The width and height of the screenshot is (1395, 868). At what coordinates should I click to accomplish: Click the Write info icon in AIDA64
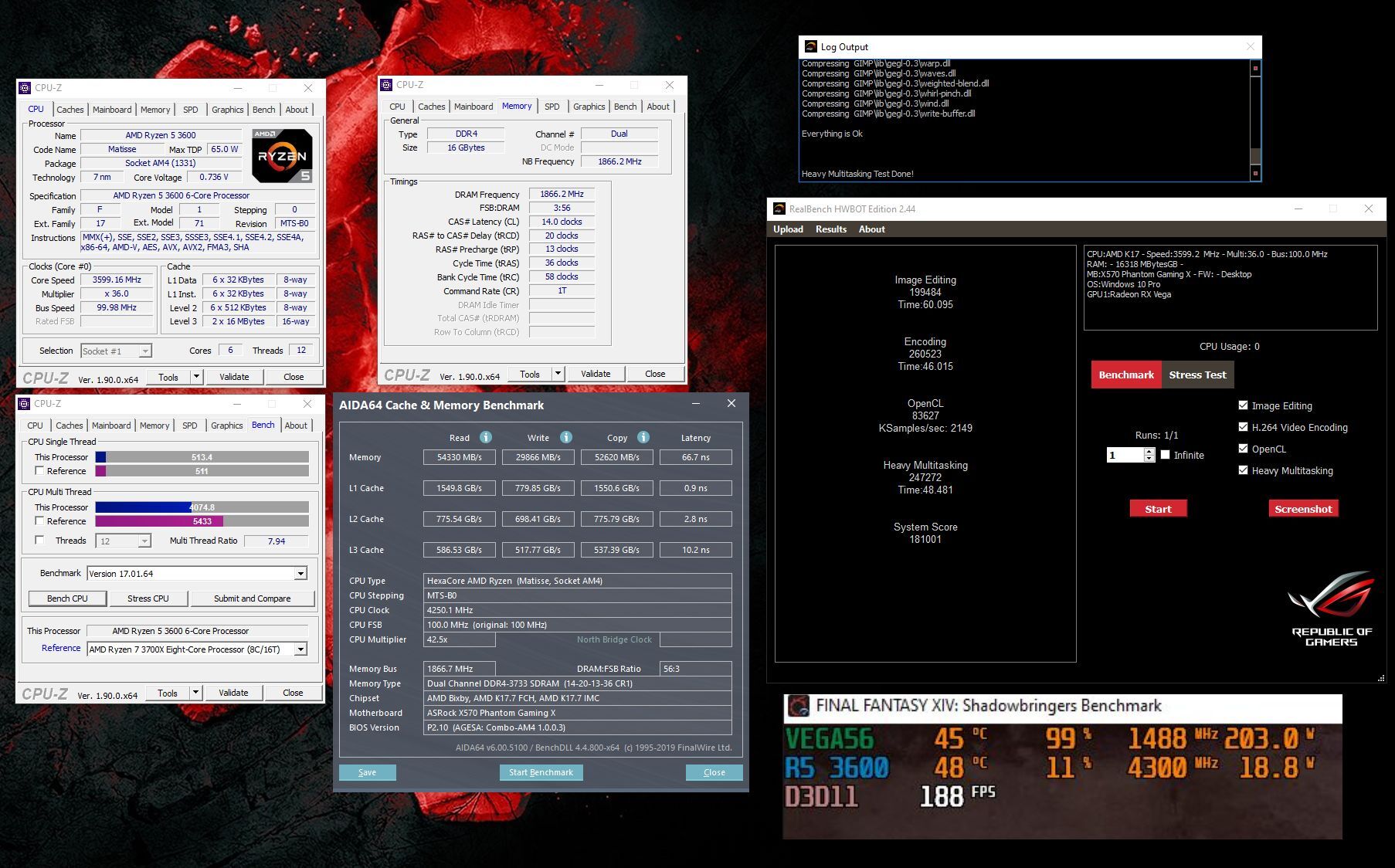(x=566, y=437)
